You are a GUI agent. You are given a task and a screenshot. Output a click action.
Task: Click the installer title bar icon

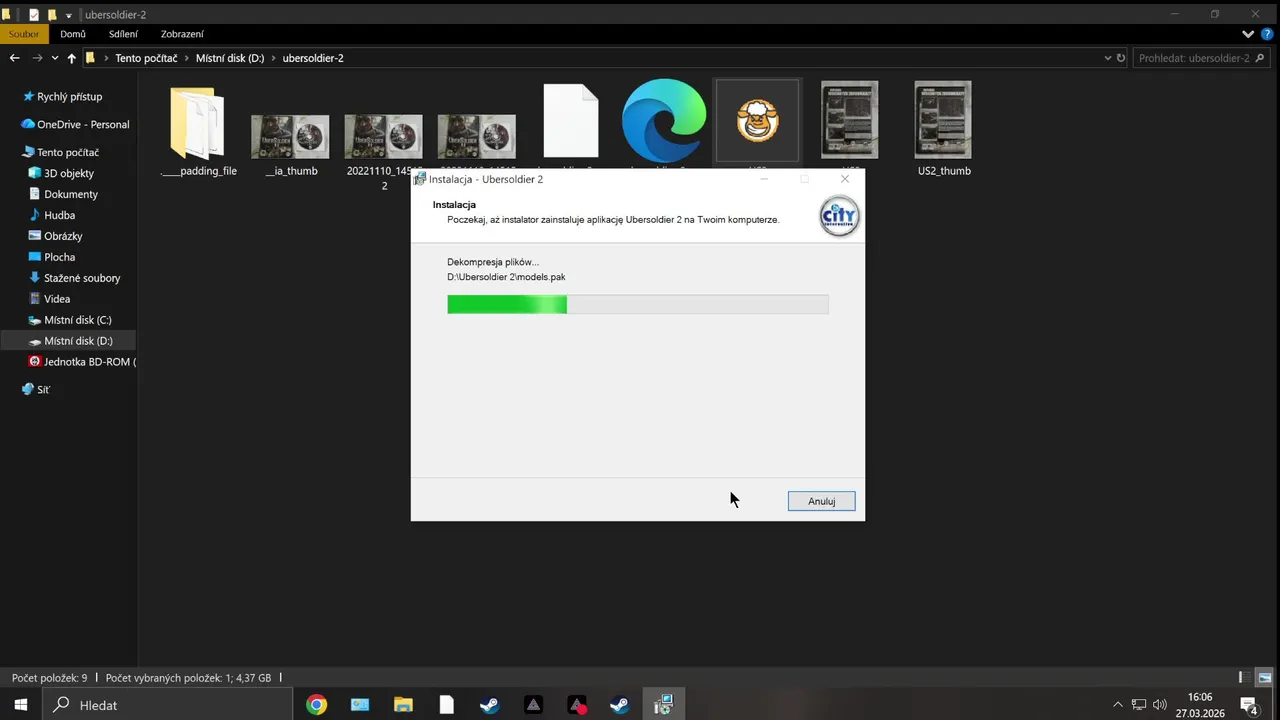(420, 179)
